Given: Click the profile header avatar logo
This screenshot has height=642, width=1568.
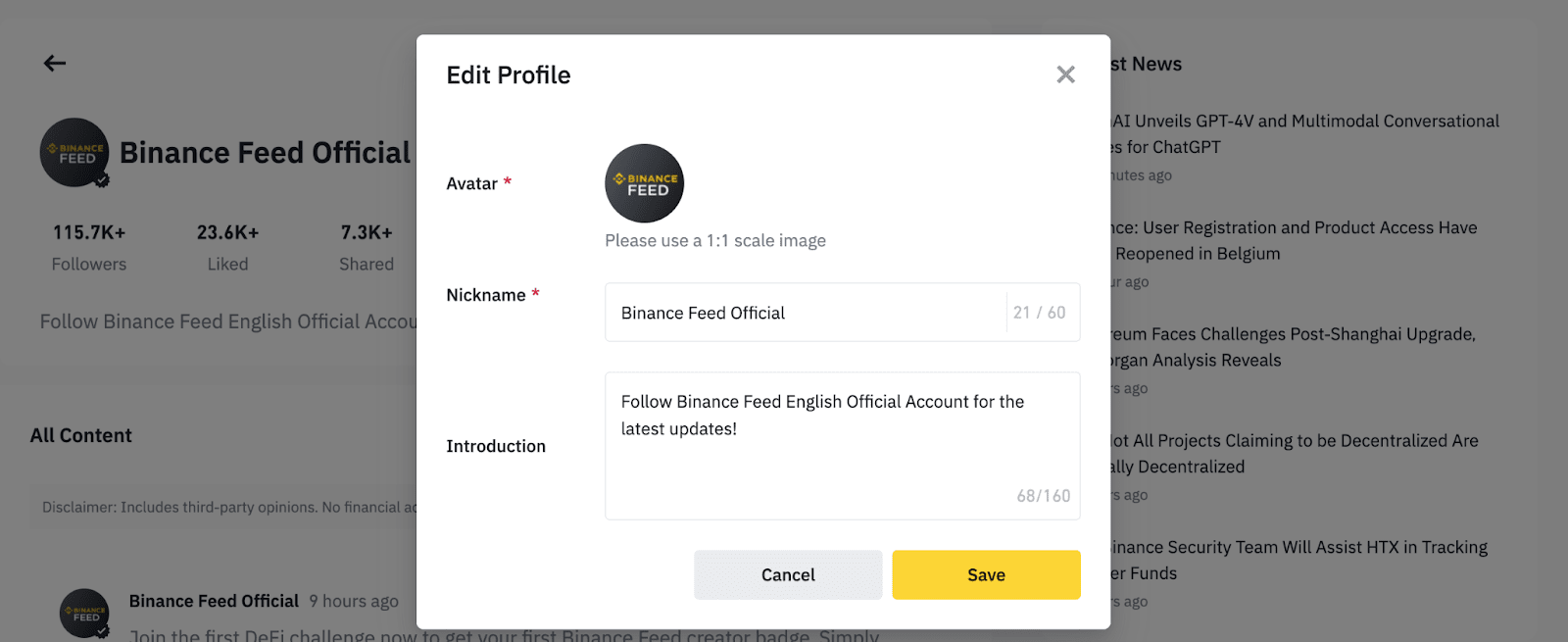Looking at the screenshot, I should pyautogui.click(x=74, y=153).
